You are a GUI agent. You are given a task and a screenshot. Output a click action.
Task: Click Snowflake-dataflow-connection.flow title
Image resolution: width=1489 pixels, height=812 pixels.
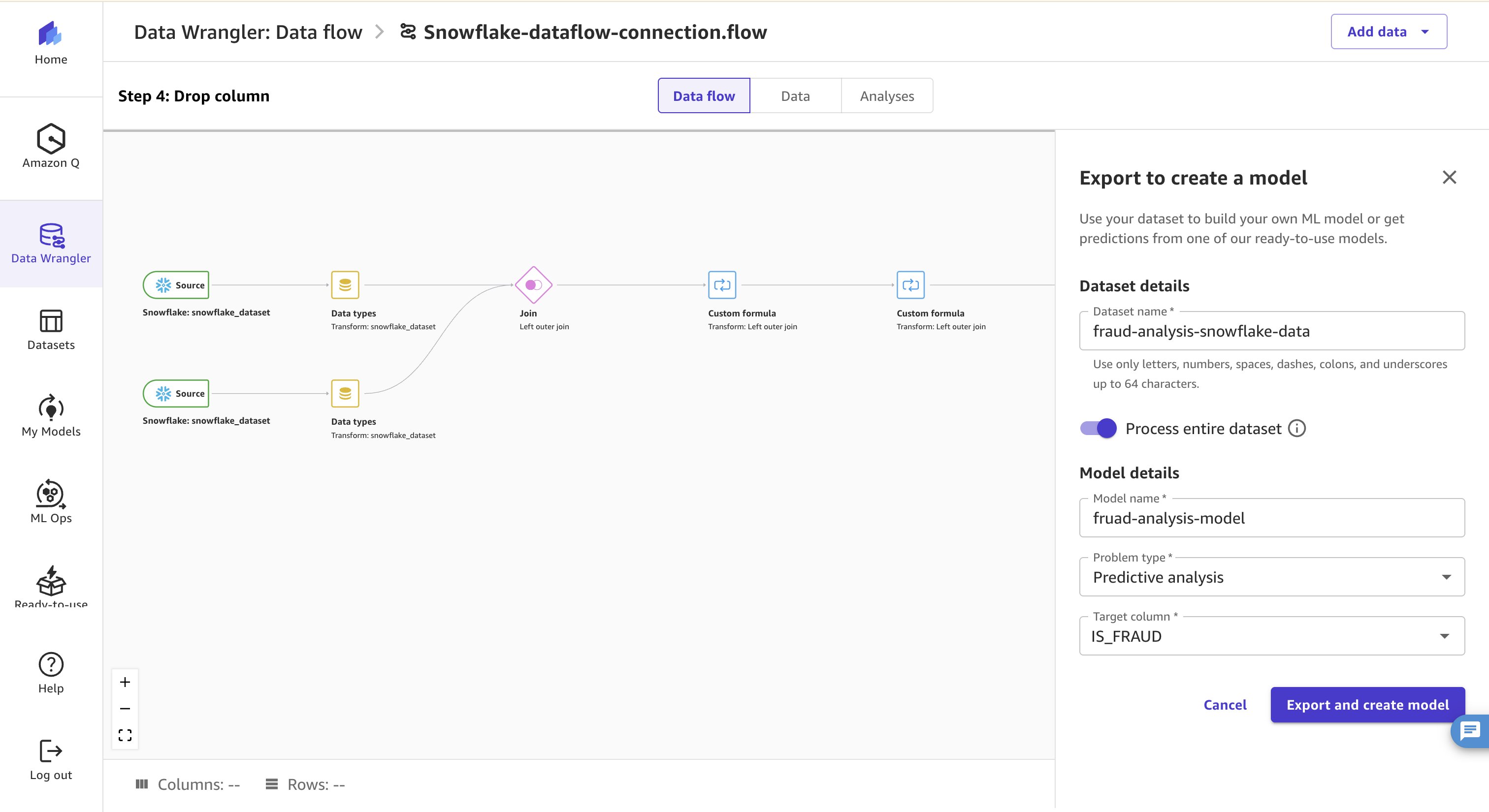595,32
